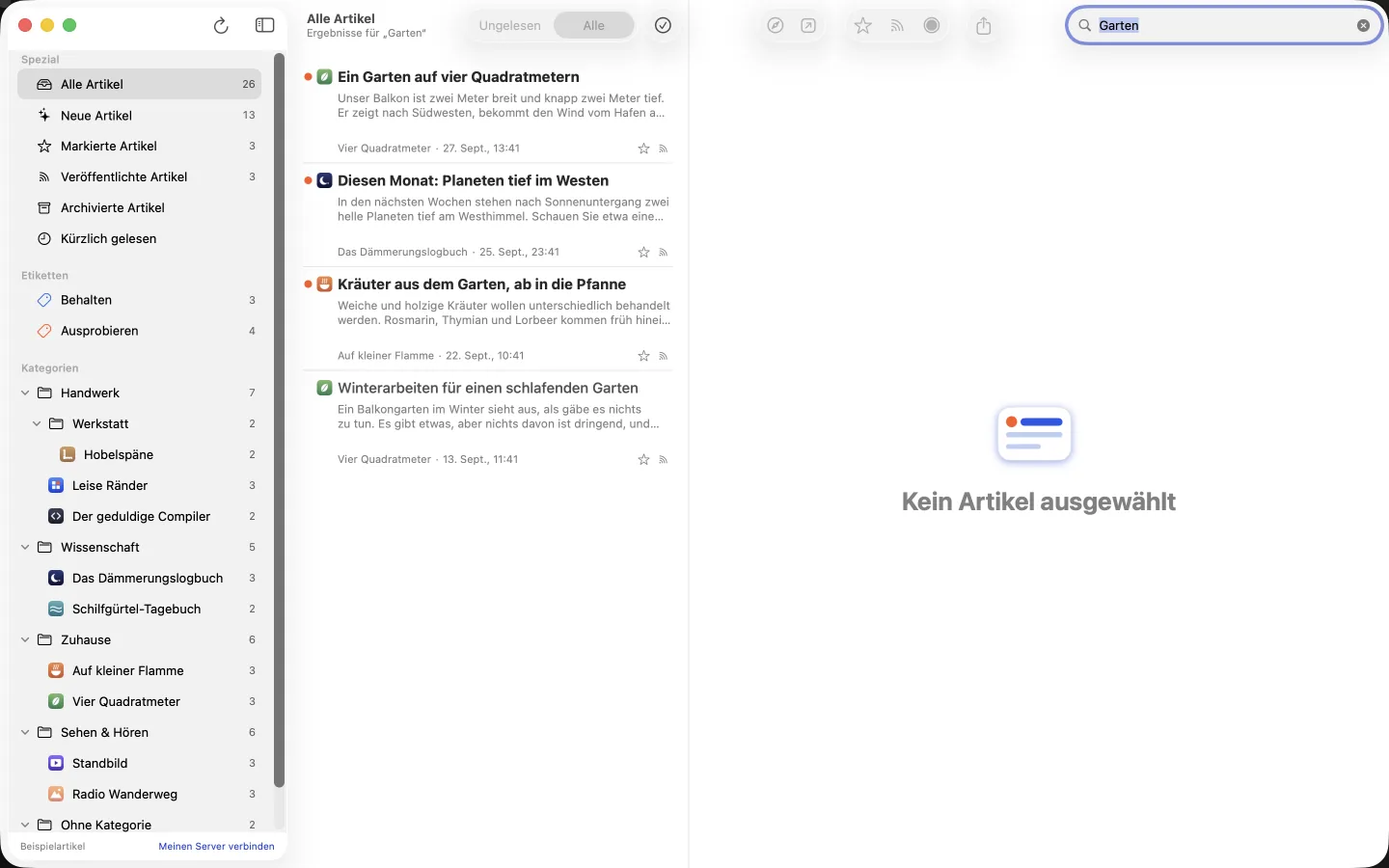This screenshot has width=1389, height=868.
Task: Clear the Garten search text
Action: pos(1363,26)
